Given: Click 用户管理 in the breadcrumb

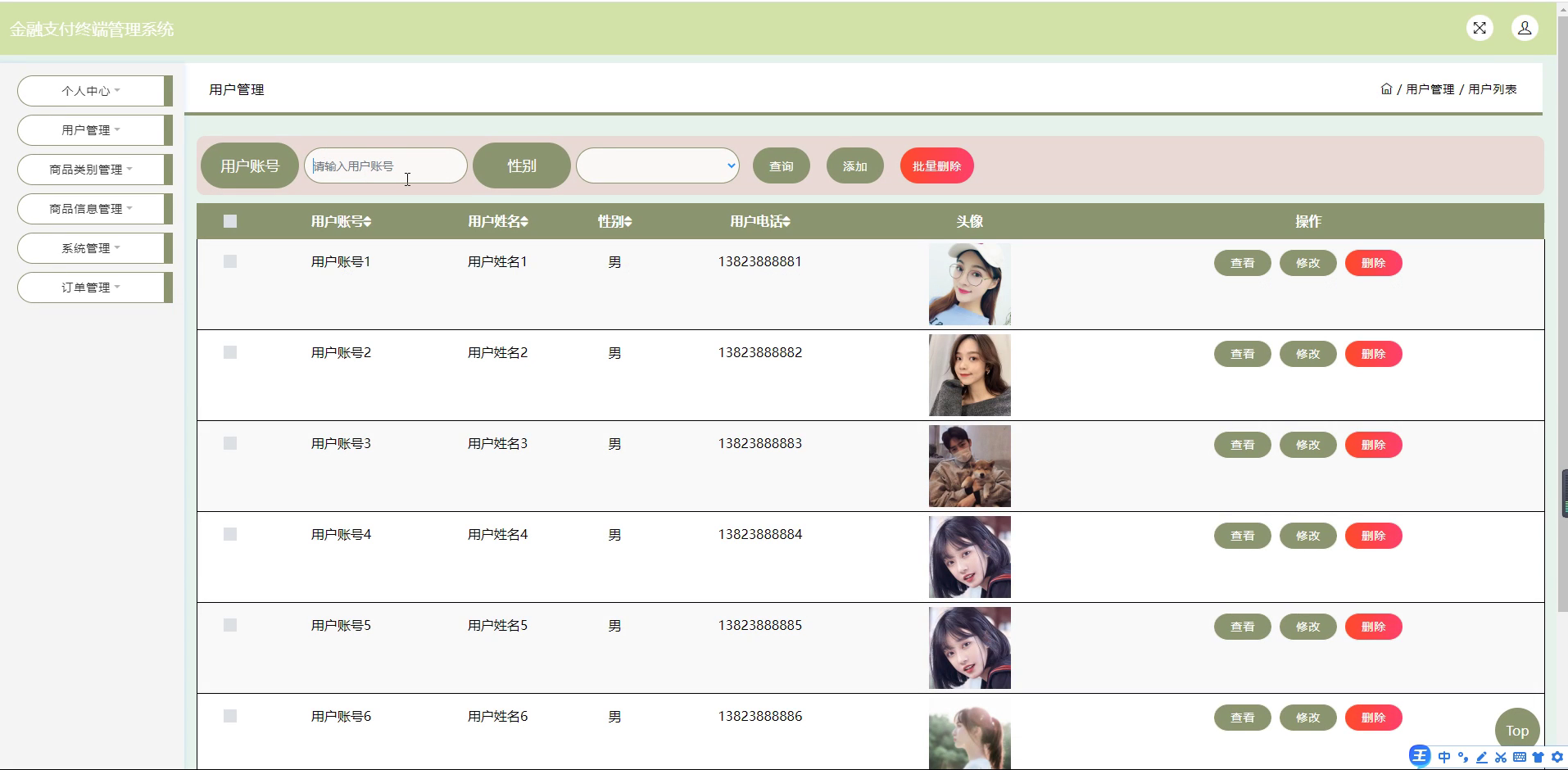Looking at the screenshot, I should click(x=1430, y=89).
